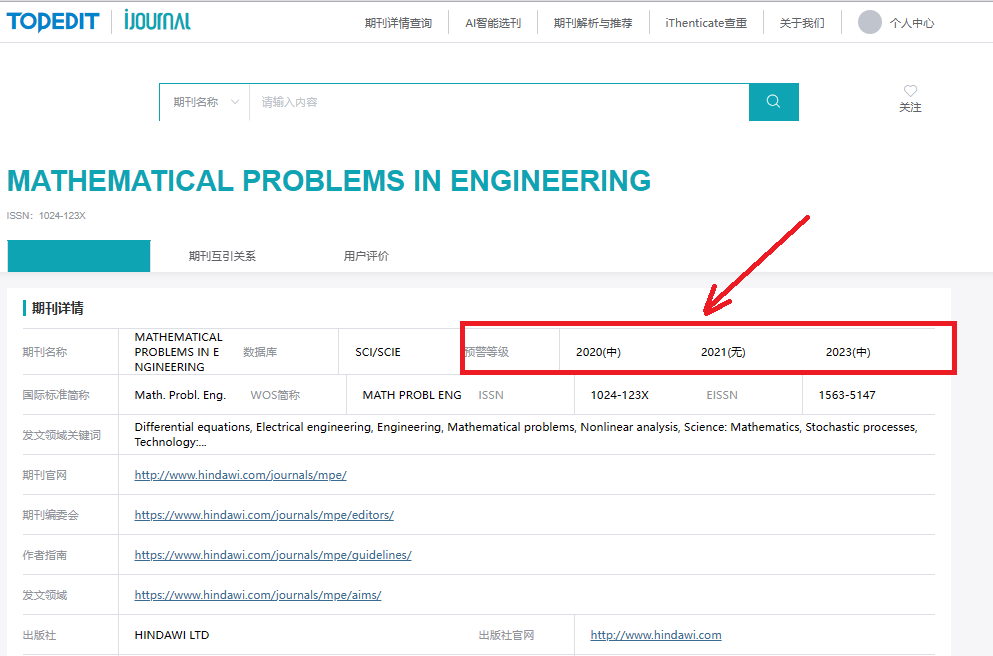
Task: Click the 出版社 row label
Action: pos(39,634)
